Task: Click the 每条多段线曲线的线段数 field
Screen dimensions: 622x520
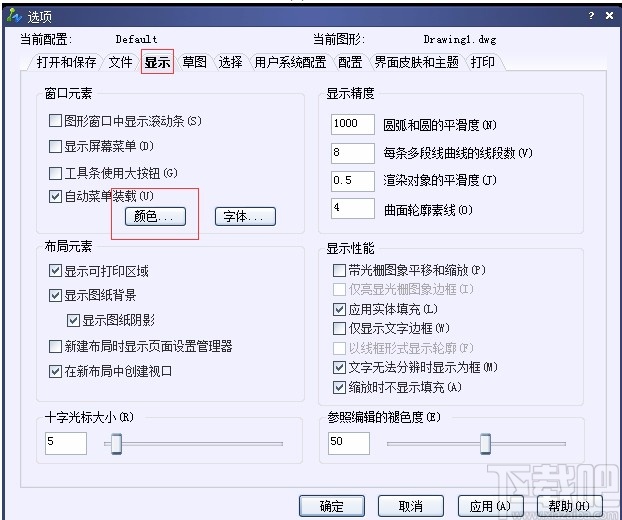Action: 353,153
